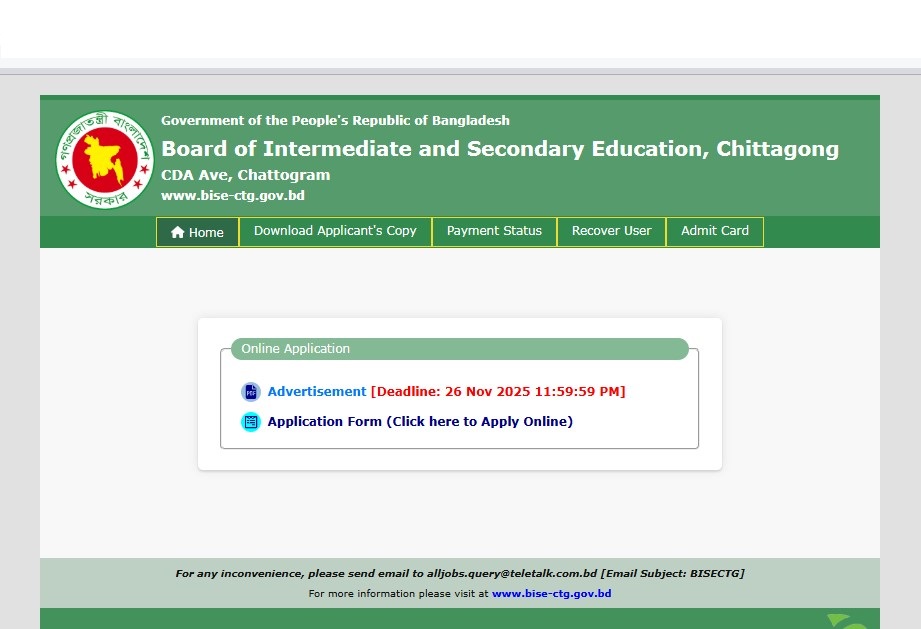This screenshot has height=629, width=921.
Task: Open Download Applicant's Copy menu item
Action: click(x=335, y=231)
